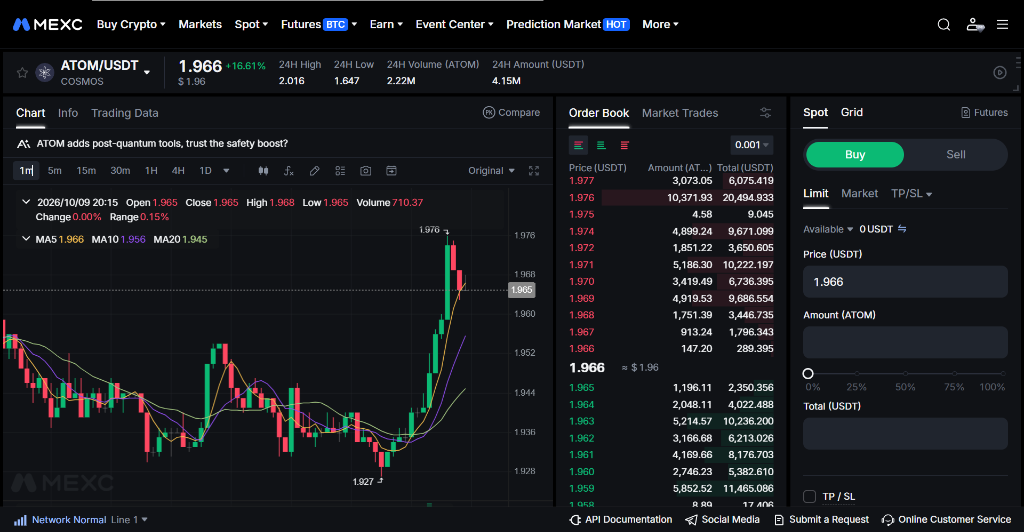Open Prediction Market HOT
Screen dimensions: 1024x532
(x=568, y=25)
